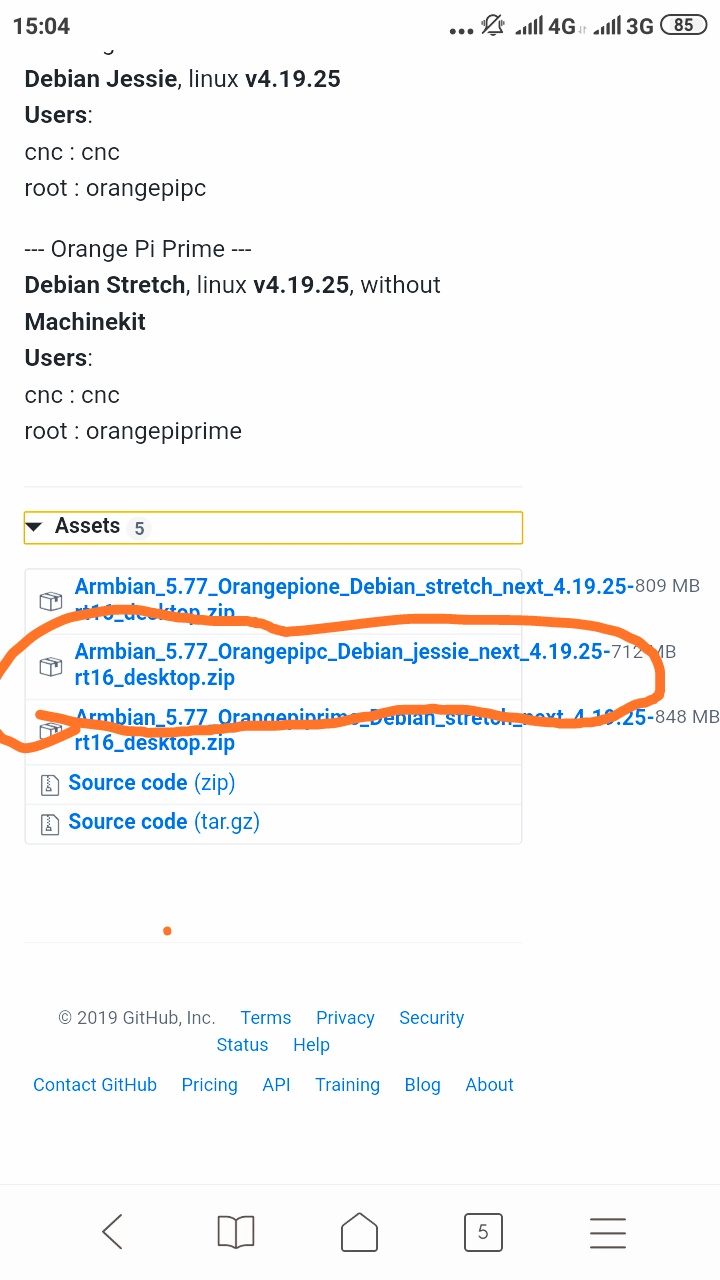Click the package icon beside Orangepipc asset
Image resolution: width=720 pixels, height=1280 pixels.
pos(50,665)
